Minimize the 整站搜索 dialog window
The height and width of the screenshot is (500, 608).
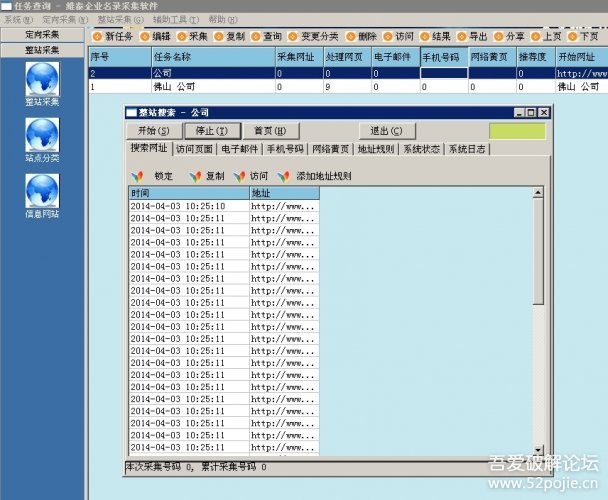pyautogui.click(x=520, y=112)
